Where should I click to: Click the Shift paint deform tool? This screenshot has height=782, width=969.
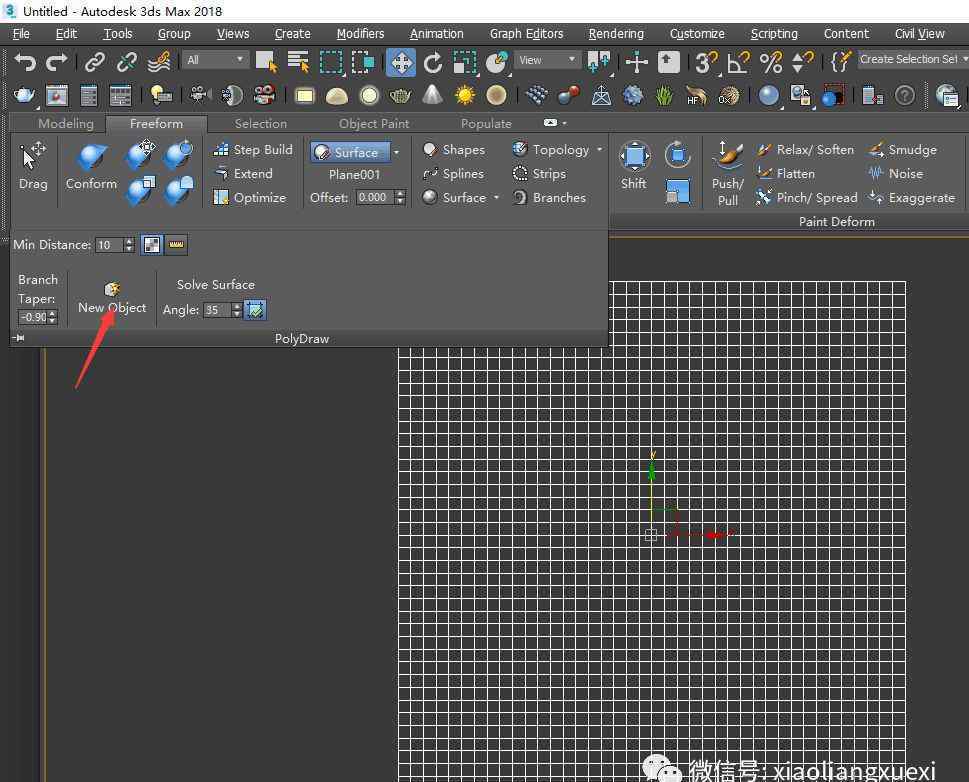(634, 166)
